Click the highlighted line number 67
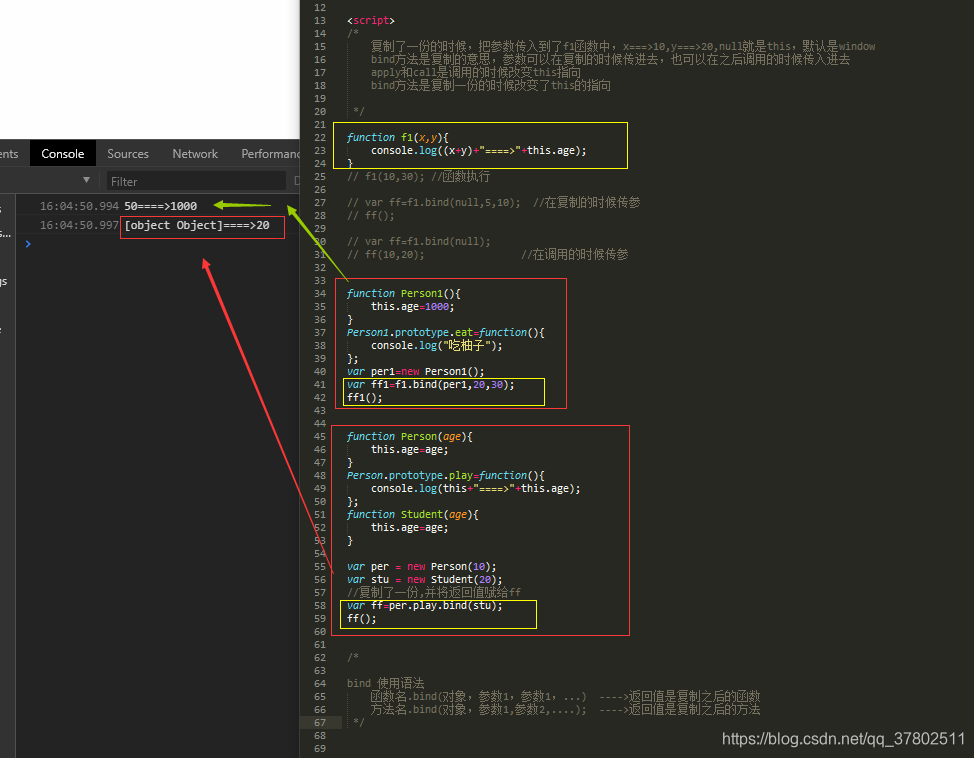974x758 pixels. 320,722
